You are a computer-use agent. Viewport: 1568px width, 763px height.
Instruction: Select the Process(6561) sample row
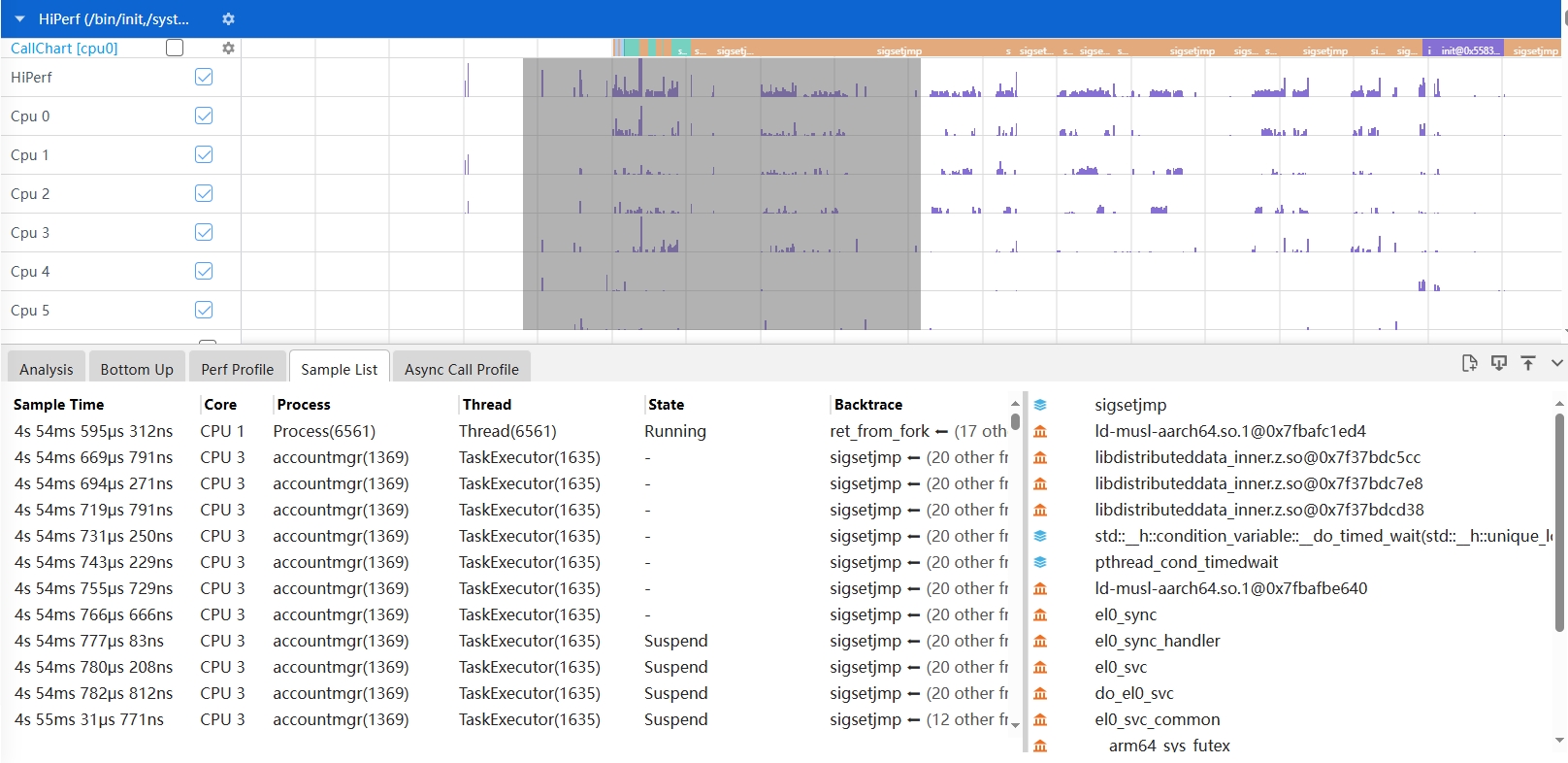pyautogui.click(x=324, y=431)
